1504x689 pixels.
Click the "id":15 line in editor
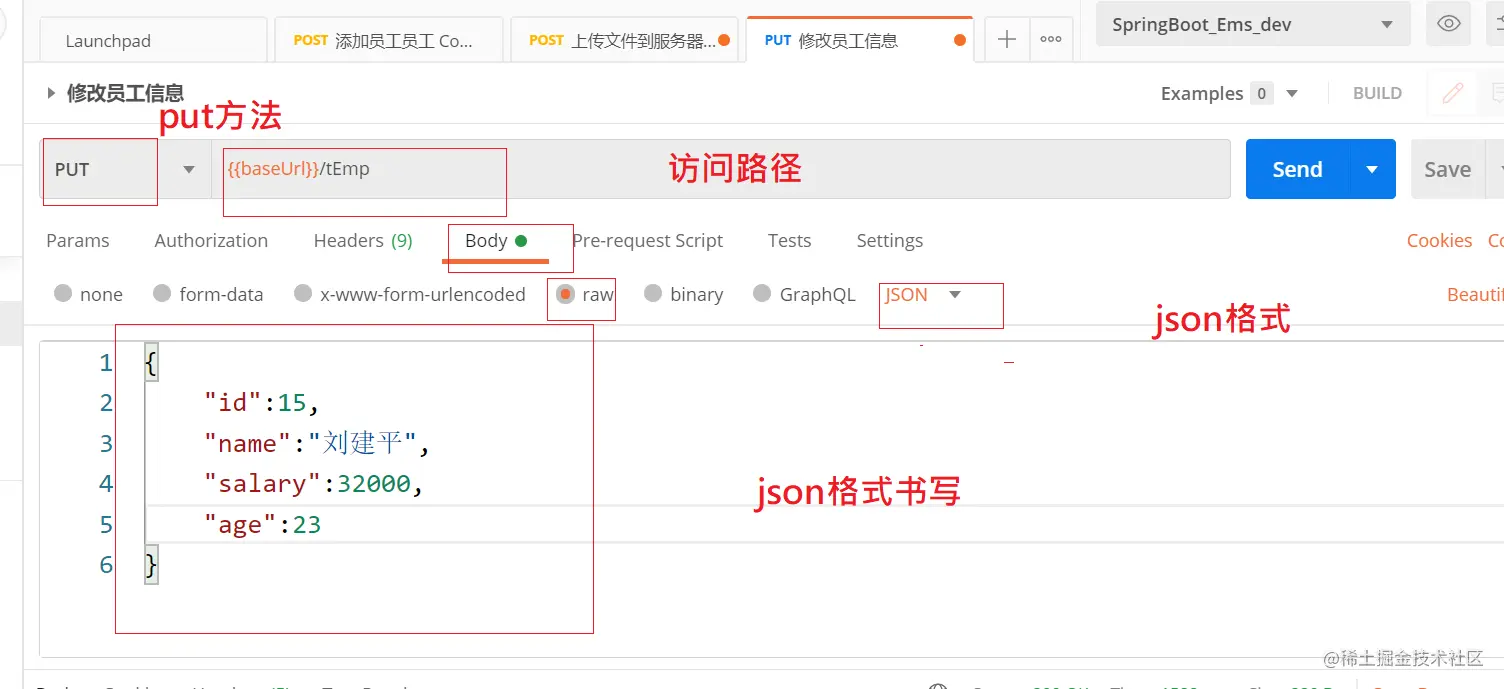tap(262, 403)
